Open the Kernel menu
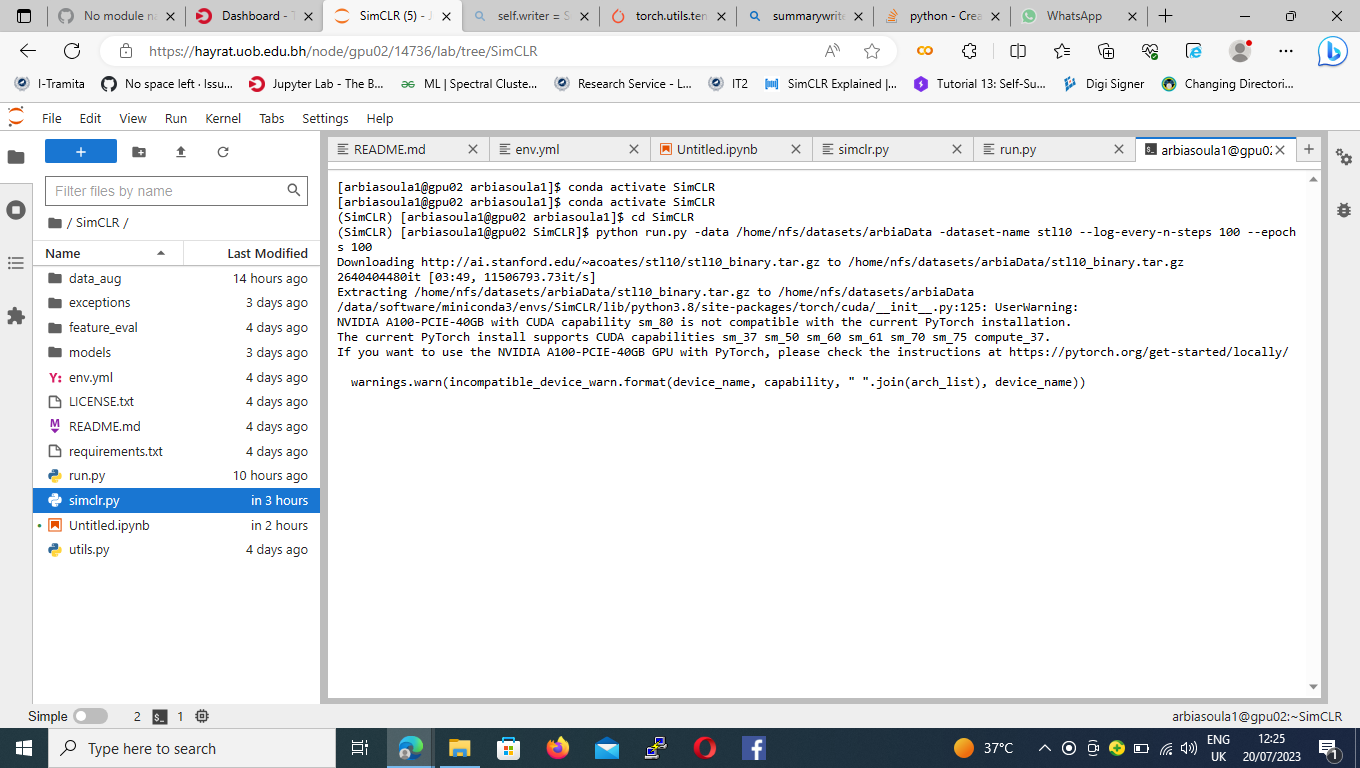1360x768 pixels. tap(222, 118)
